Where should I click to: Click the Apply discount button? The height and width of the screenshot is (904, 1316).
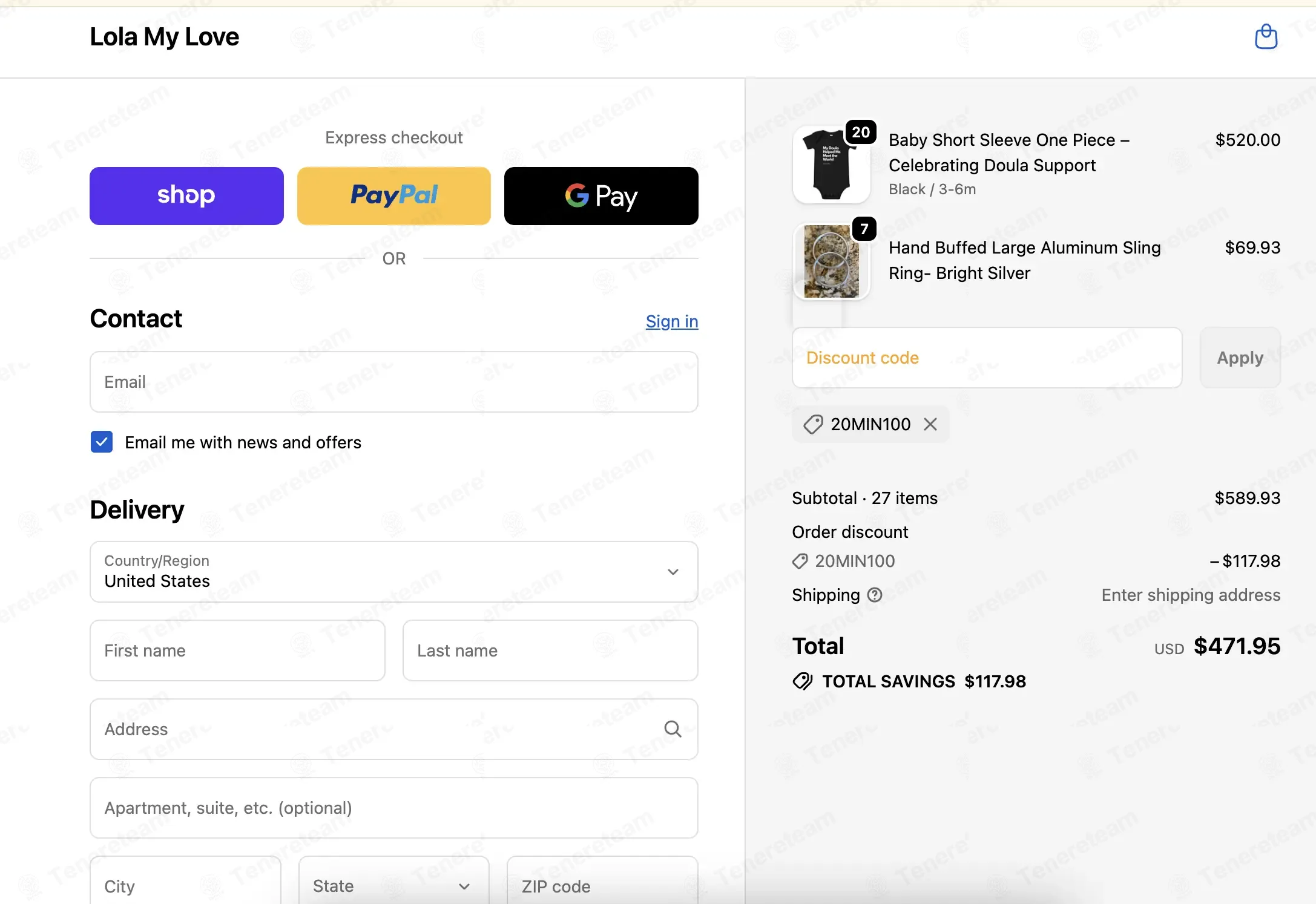point(1240,358)
